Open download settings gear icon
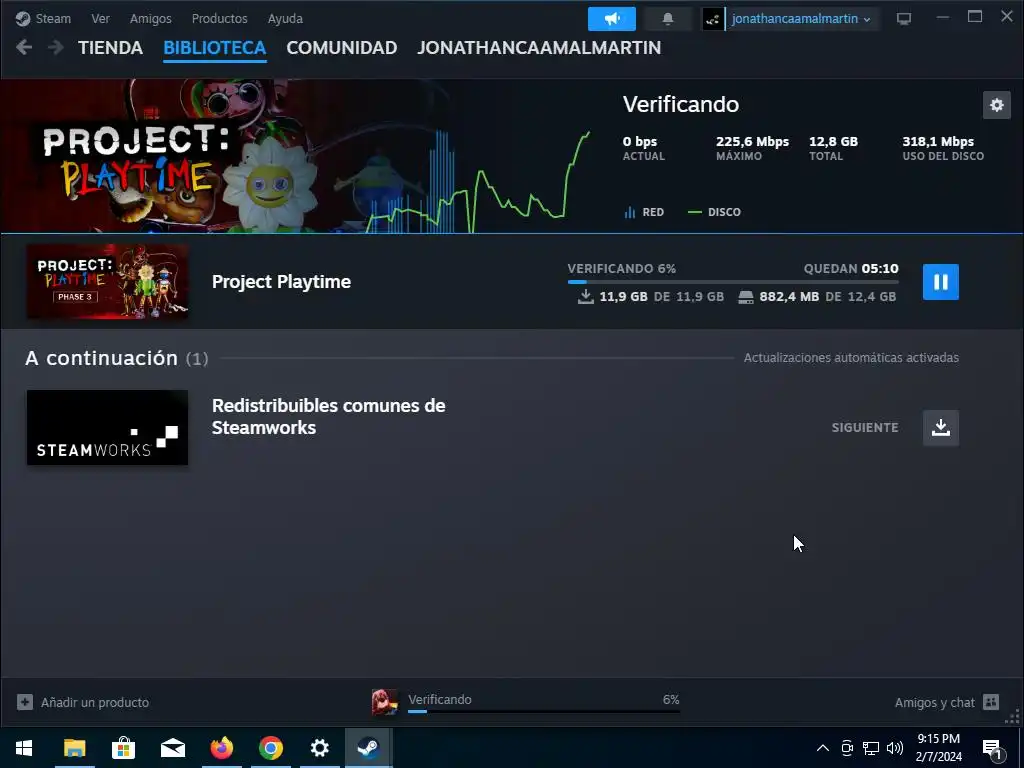Screen dimensions: 1024x768 coord(997,105)
